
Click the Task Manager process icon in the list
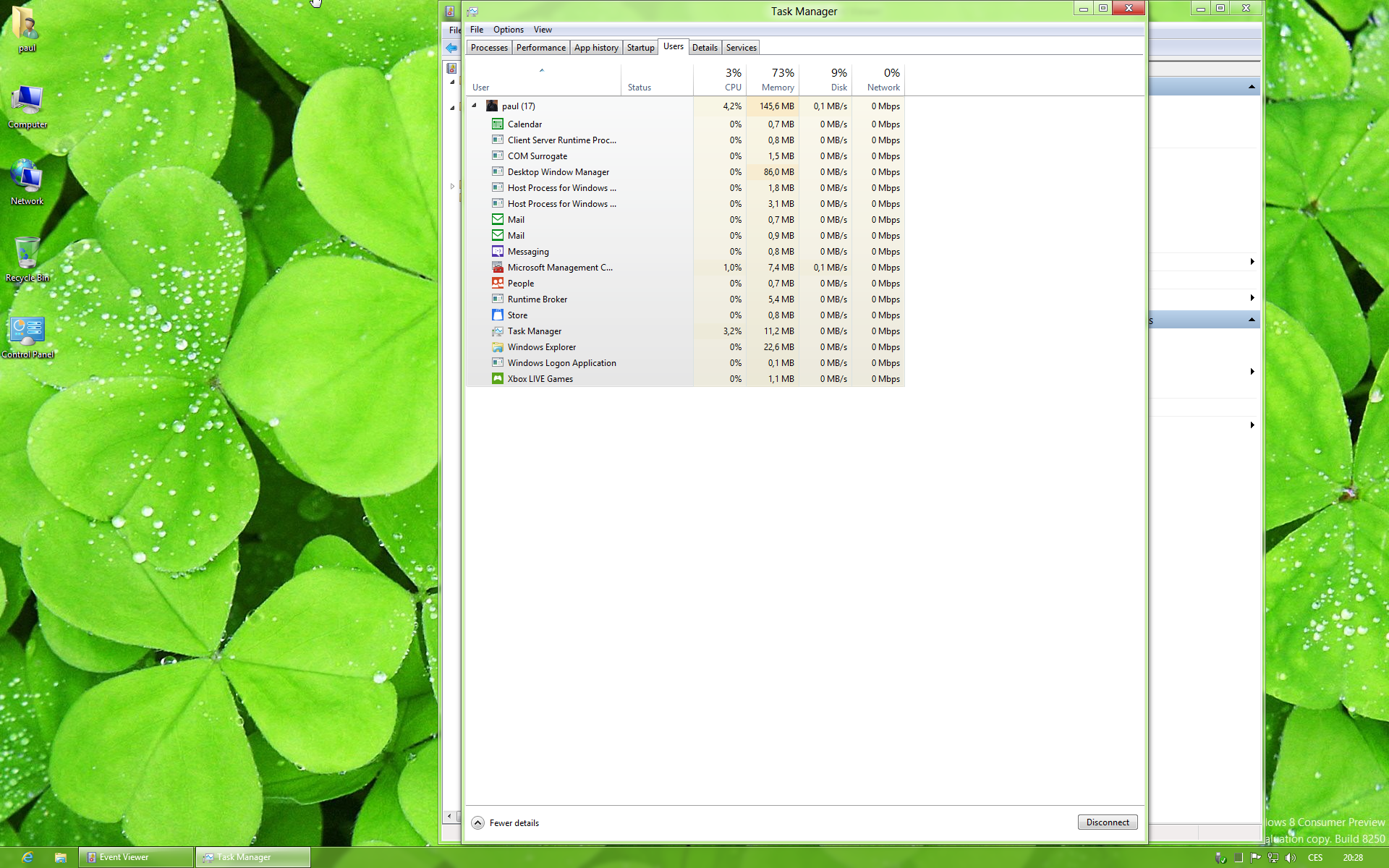pos(498,331)
